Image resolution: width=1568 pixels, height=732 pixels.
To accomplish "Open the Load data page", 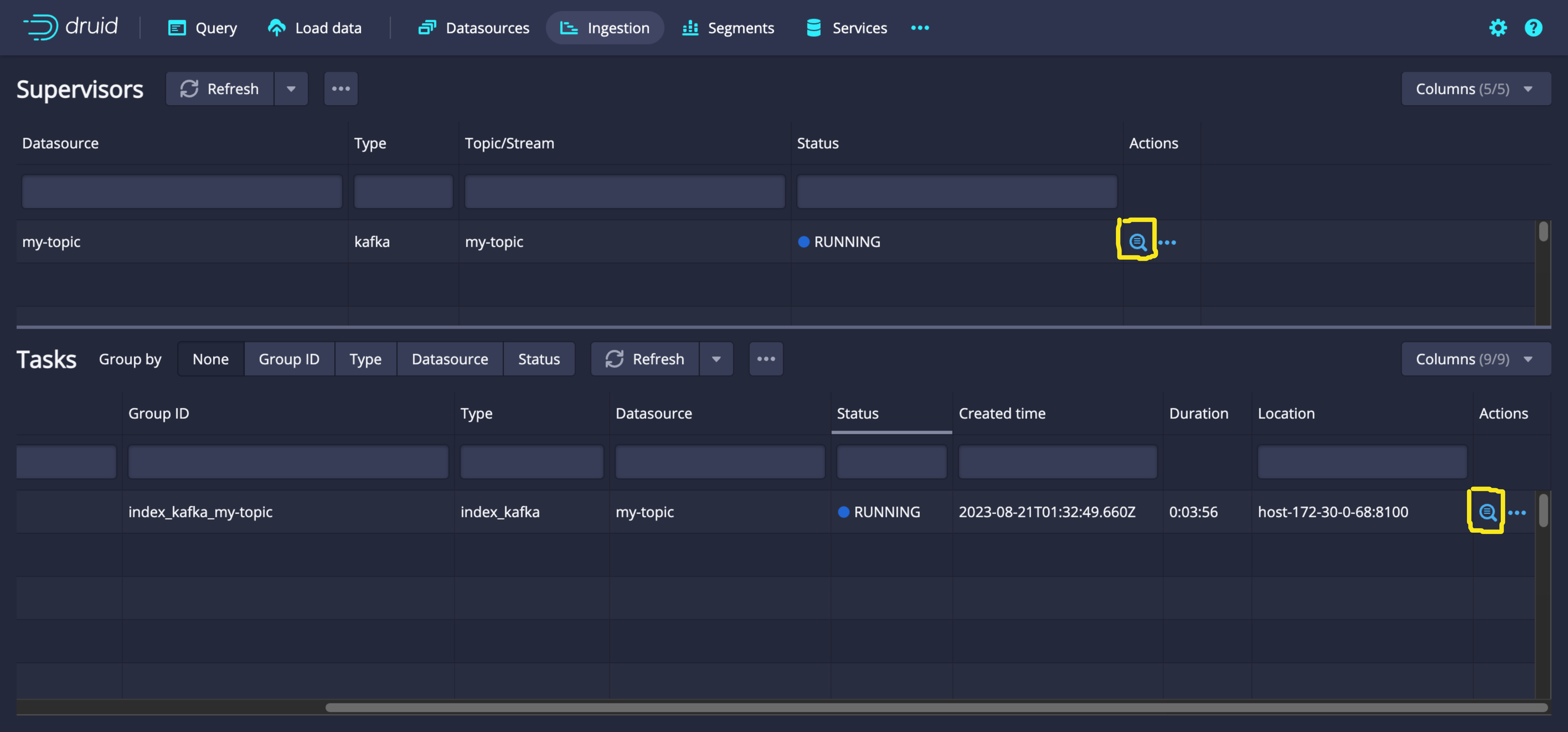I will (x=315, y=28).
